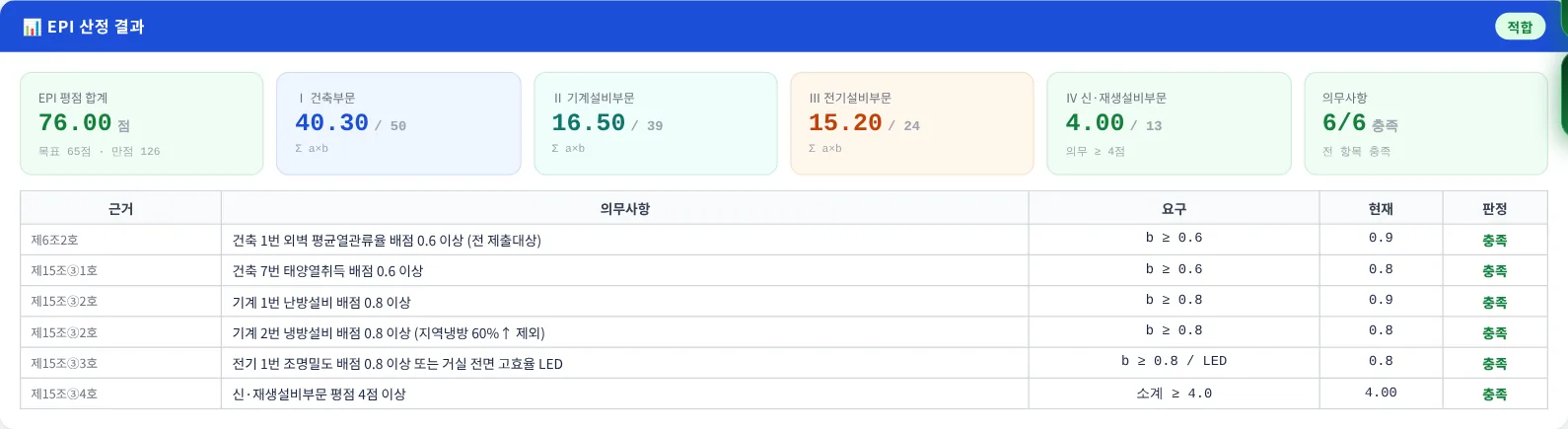Click the bar chart icon beside EPI 산정 결과
The width and height of the screenshot is (1568, 429).
[32, 28]
